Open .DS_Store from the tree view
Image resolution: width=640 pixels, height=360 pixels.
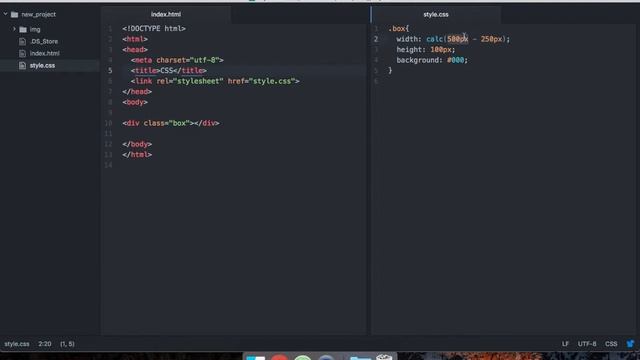point(44,42)
